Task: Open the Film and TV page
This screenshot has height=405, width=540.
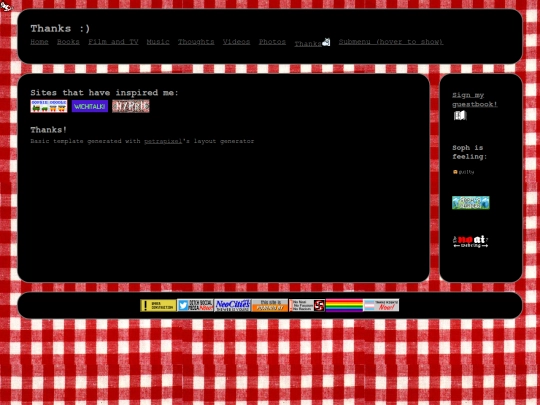Action: pyautogui.click(x=113, y=42)
